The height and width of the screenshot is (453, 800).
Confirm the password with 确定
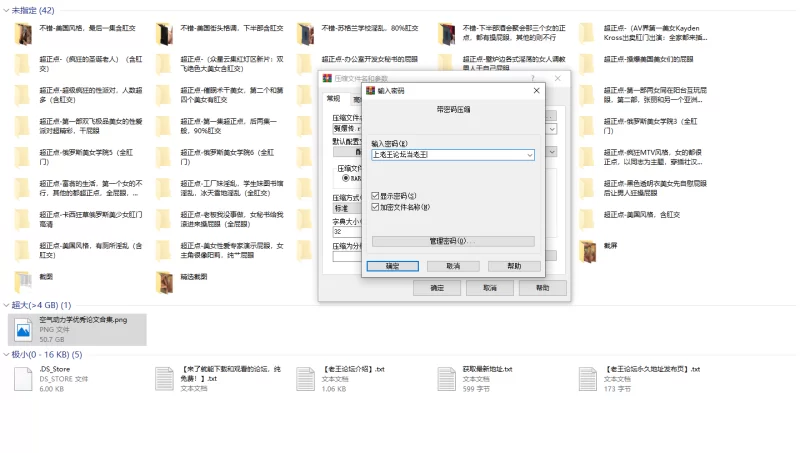pyautogui.click(x=392, y=266)
